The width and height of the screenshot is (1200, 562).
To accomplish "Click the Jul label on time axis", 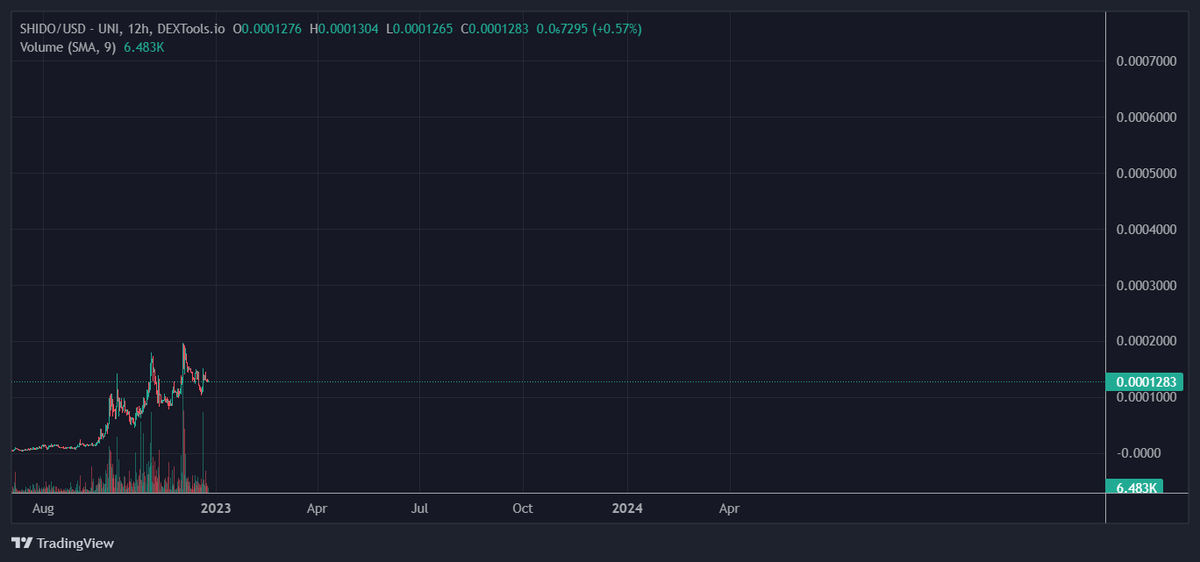I will 420,508.
